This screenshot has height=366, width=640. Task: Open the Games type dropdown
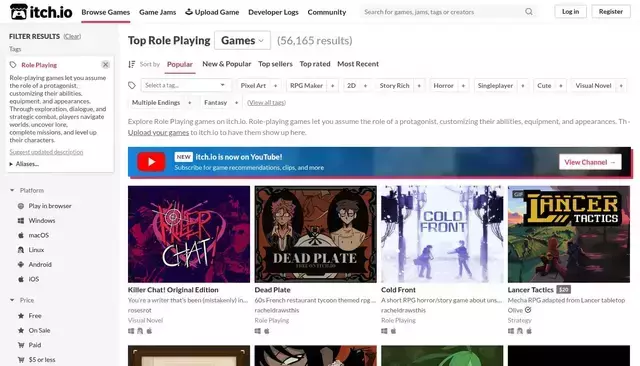tap(242, 40)
